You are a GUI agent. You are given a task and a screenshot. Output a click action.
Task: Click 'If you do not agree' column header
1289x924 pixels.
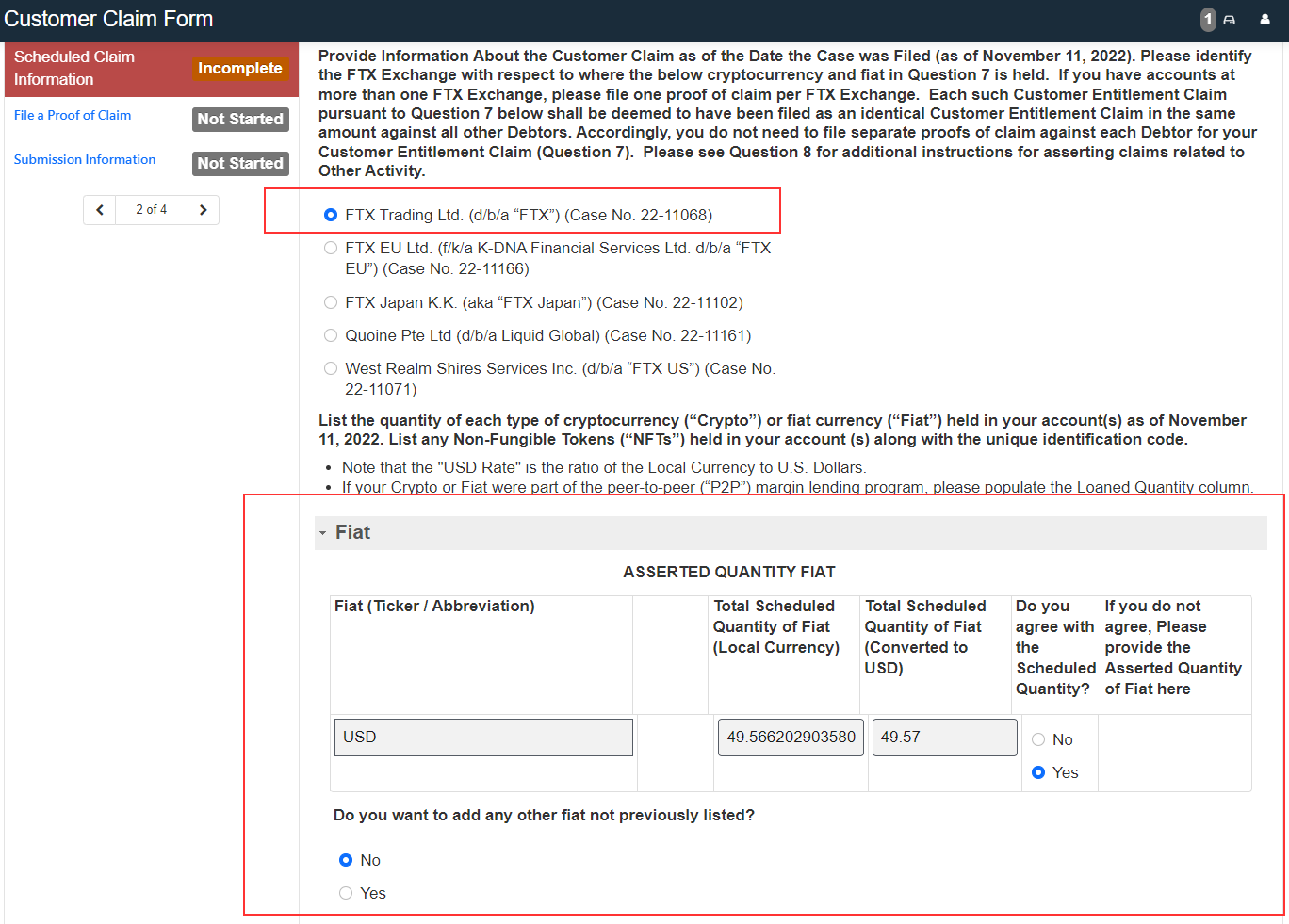tap(1173, 647)
